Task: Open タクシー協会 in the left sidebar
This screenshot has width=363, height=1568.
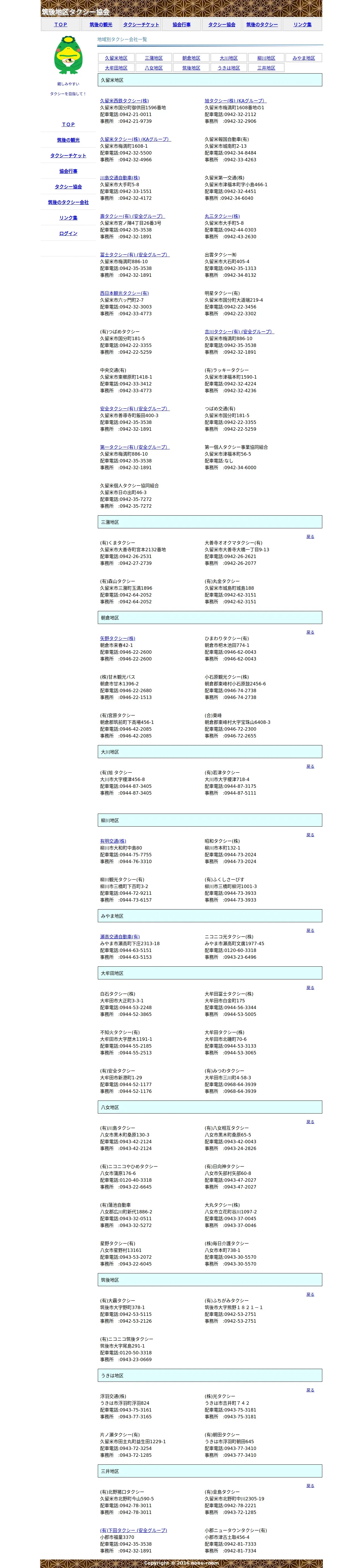Action: tap(68, 186)
